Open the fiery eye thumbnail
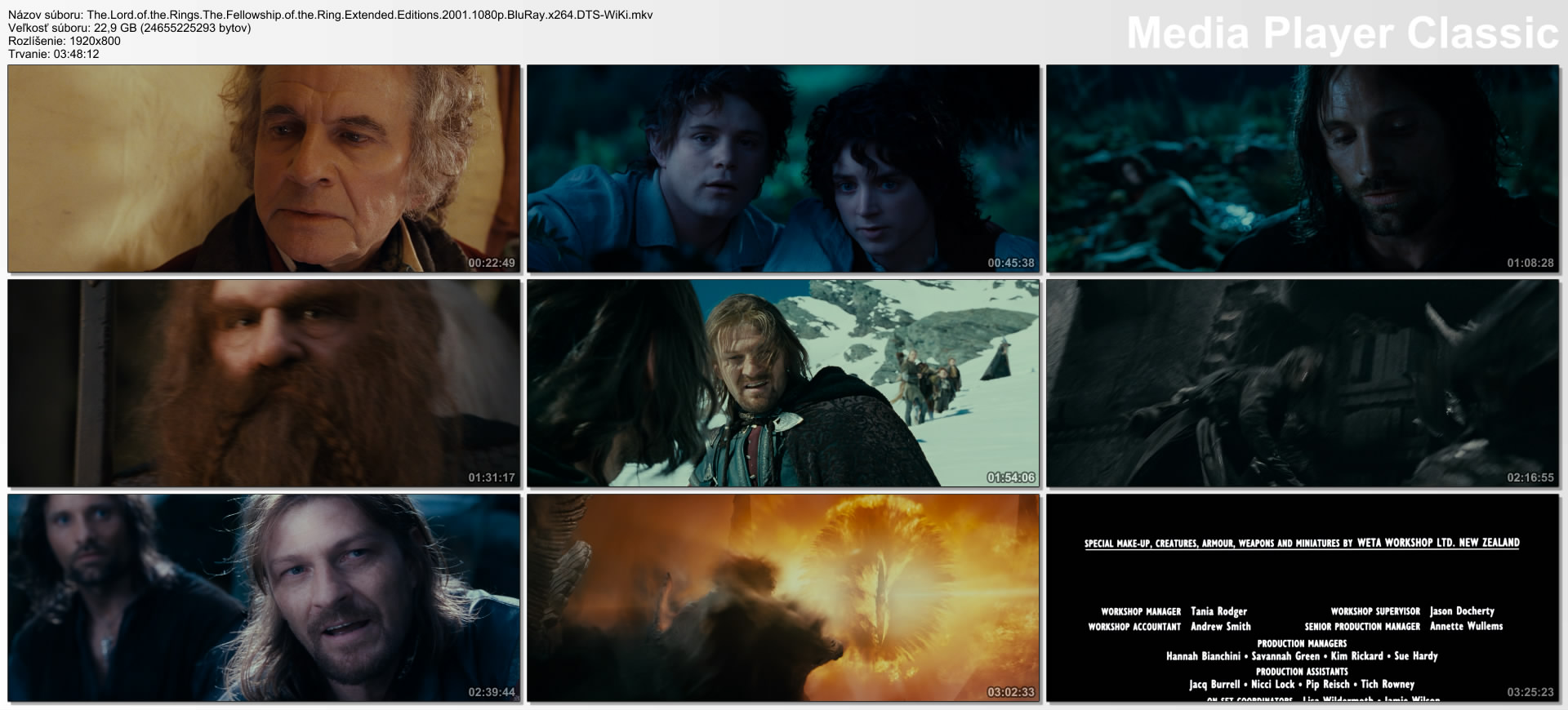This screenshot has width=1568, height=710. 782,597
